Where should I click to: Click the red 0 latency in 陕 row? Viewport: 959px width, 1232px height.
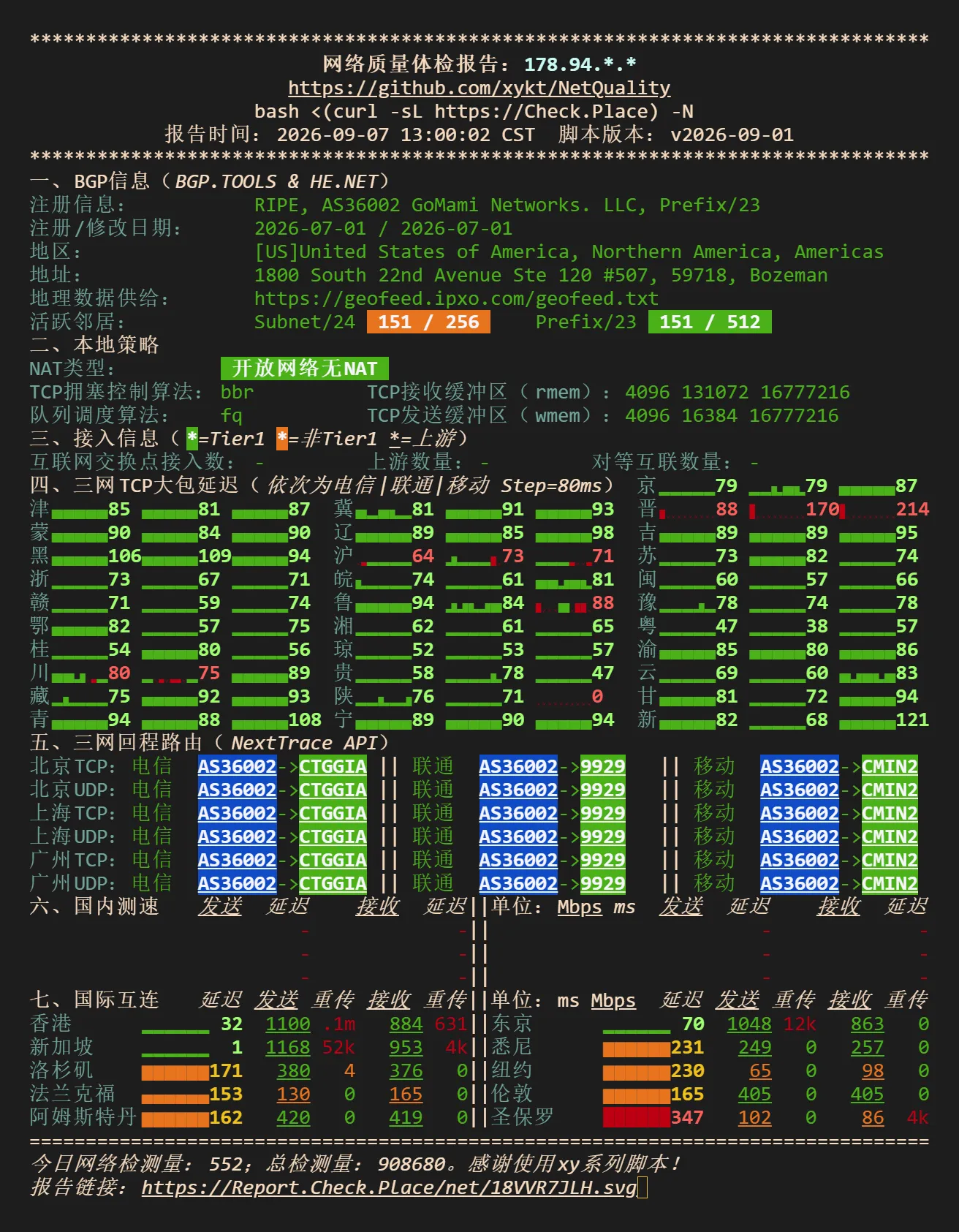pos(597,696)
